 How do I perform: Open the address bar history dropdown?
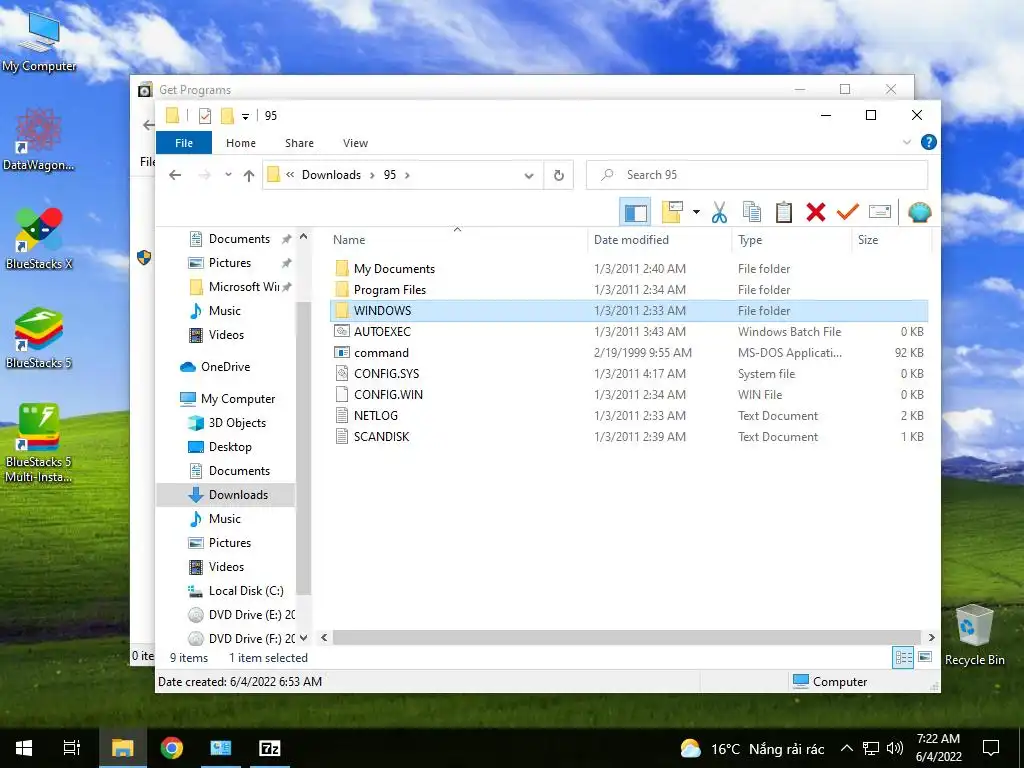pos(529,175)
